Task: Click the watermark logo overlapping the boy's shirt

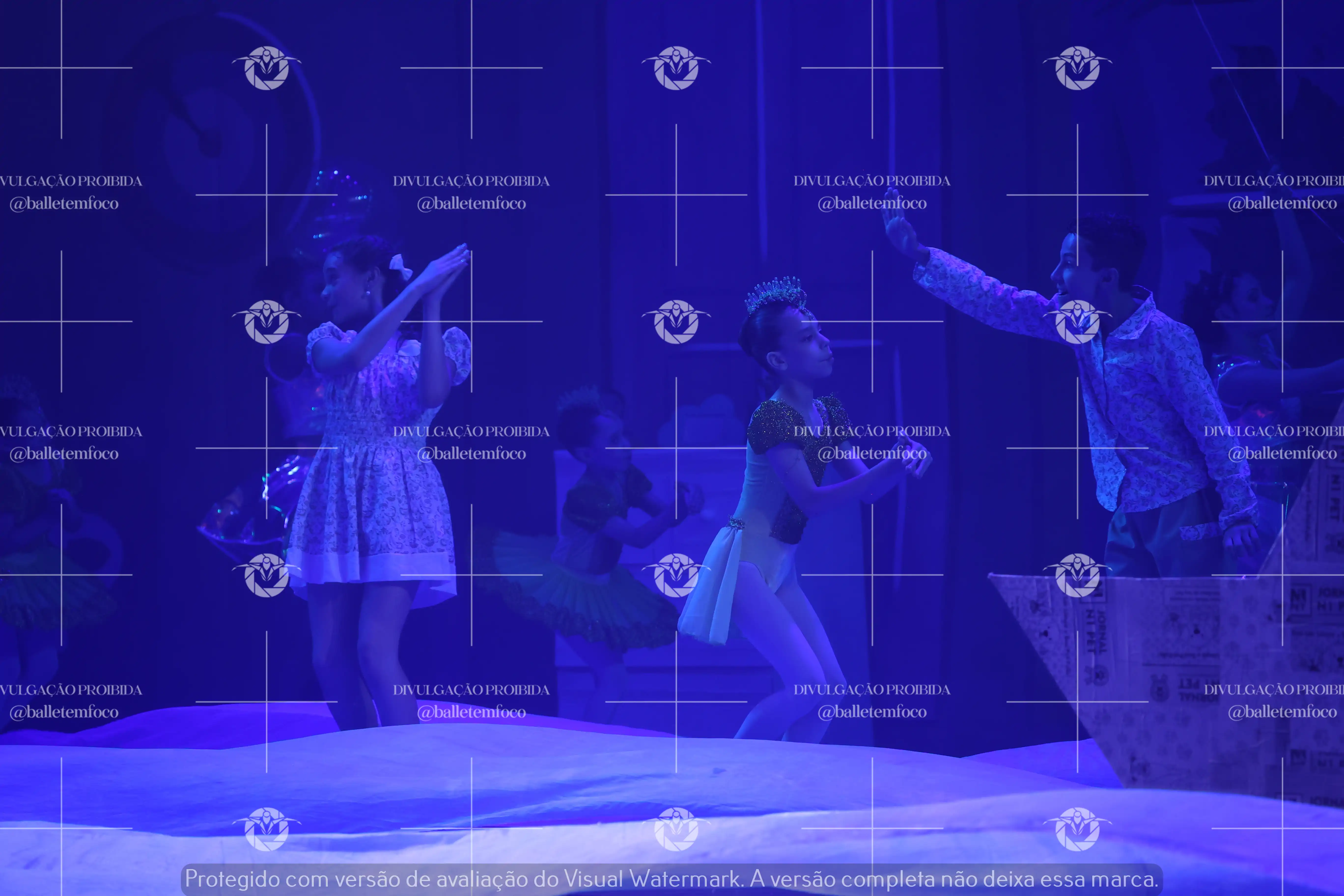Action: (x=1077, y=322)
